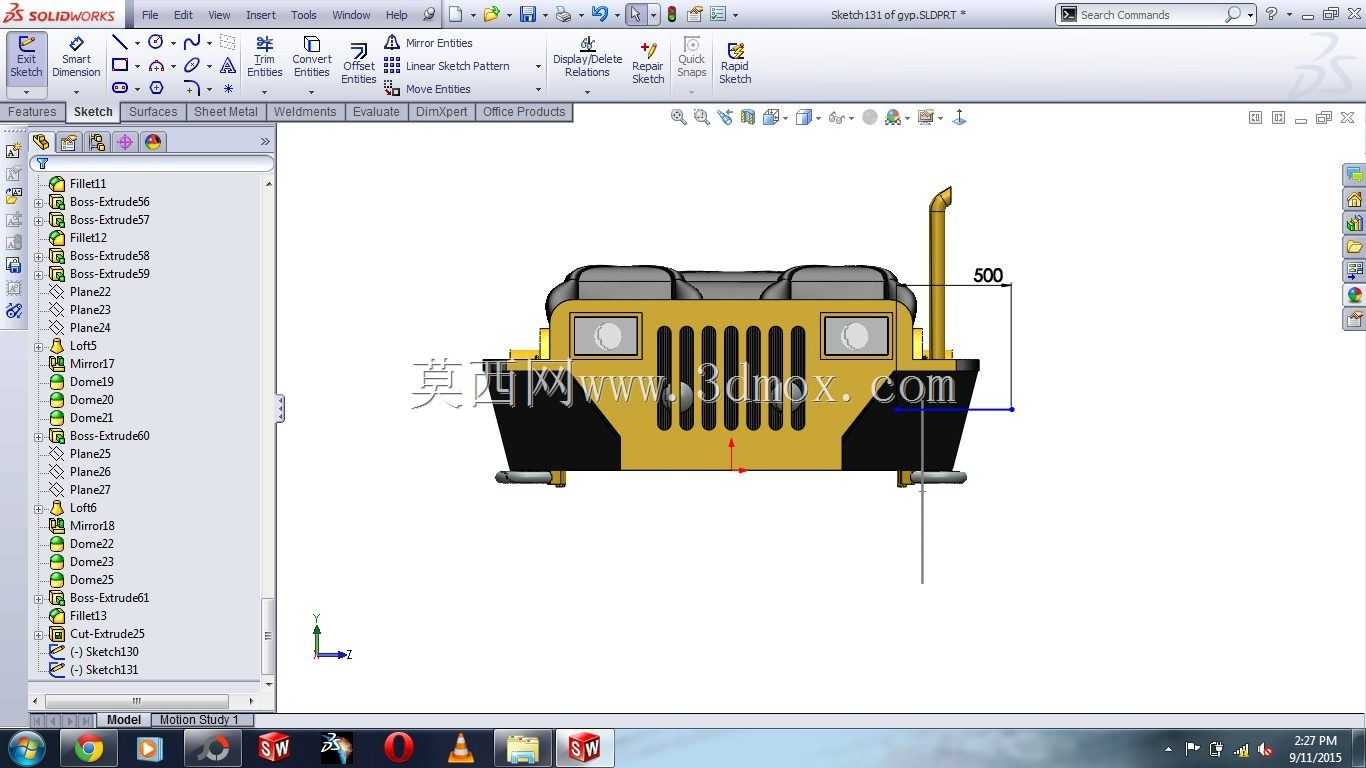Open the Trim Entities dropdown arrow
The height and width of the screenshot is (768, 1366).
264,92
